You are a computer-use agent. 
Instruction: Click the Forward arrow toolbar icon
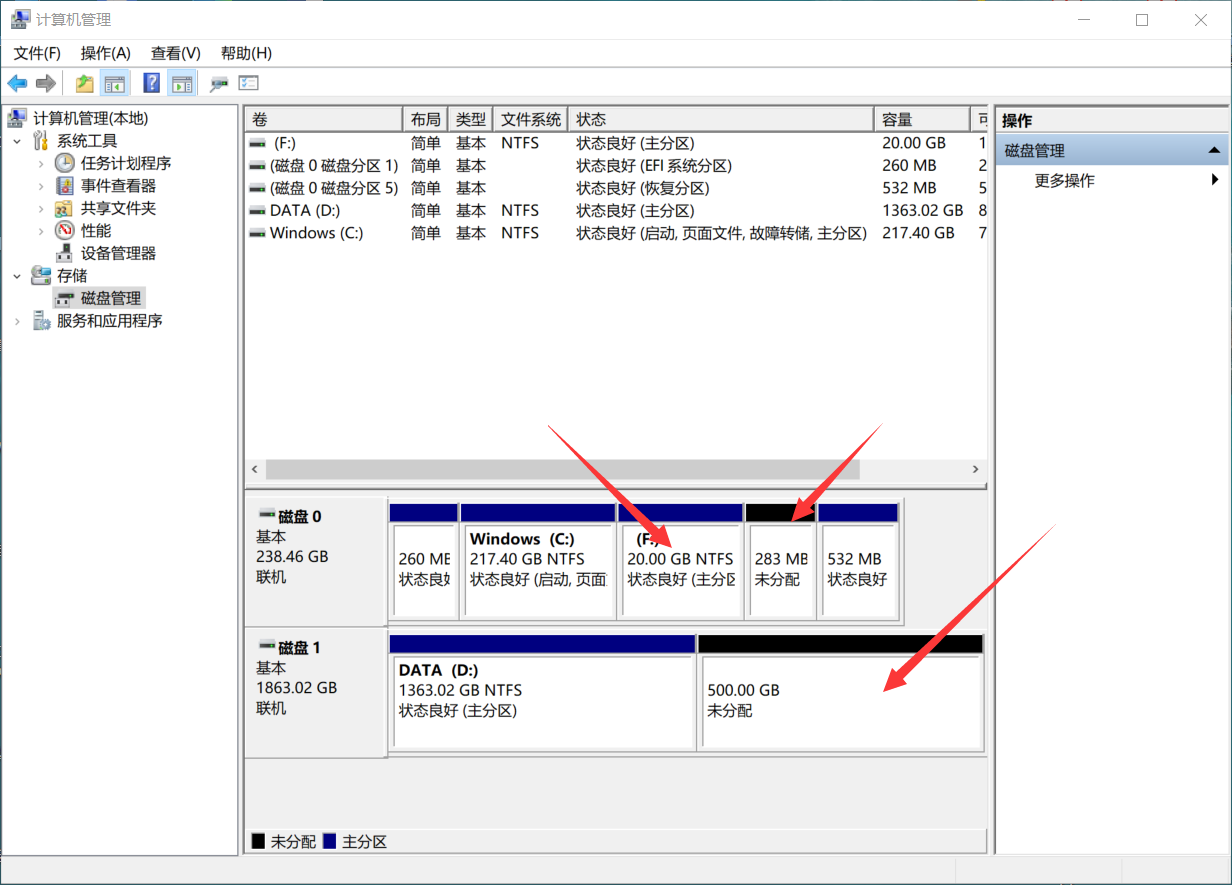pos(45,83)
